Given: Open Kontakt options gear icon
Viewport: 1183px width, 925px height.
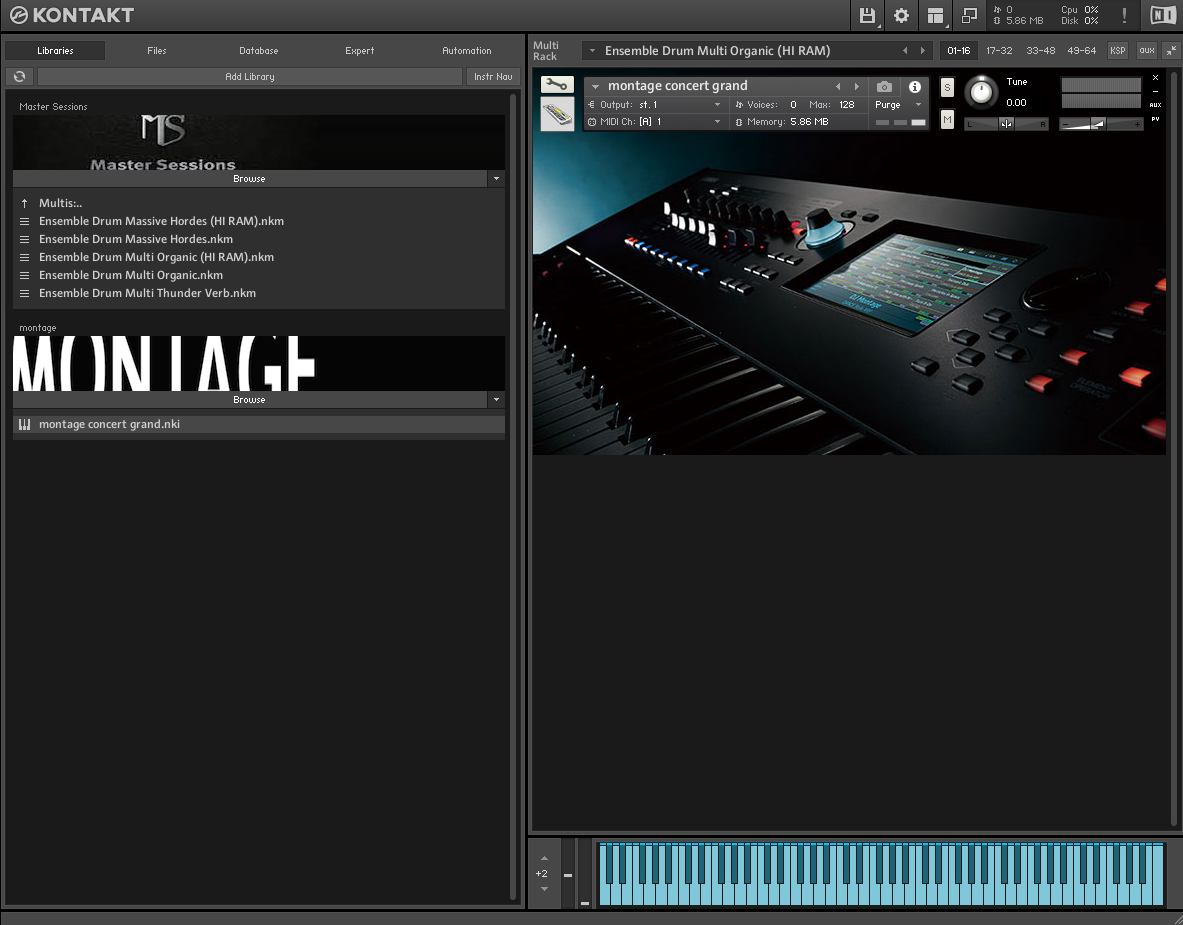Looking at the screenshot, I should [x=901, y=15].
